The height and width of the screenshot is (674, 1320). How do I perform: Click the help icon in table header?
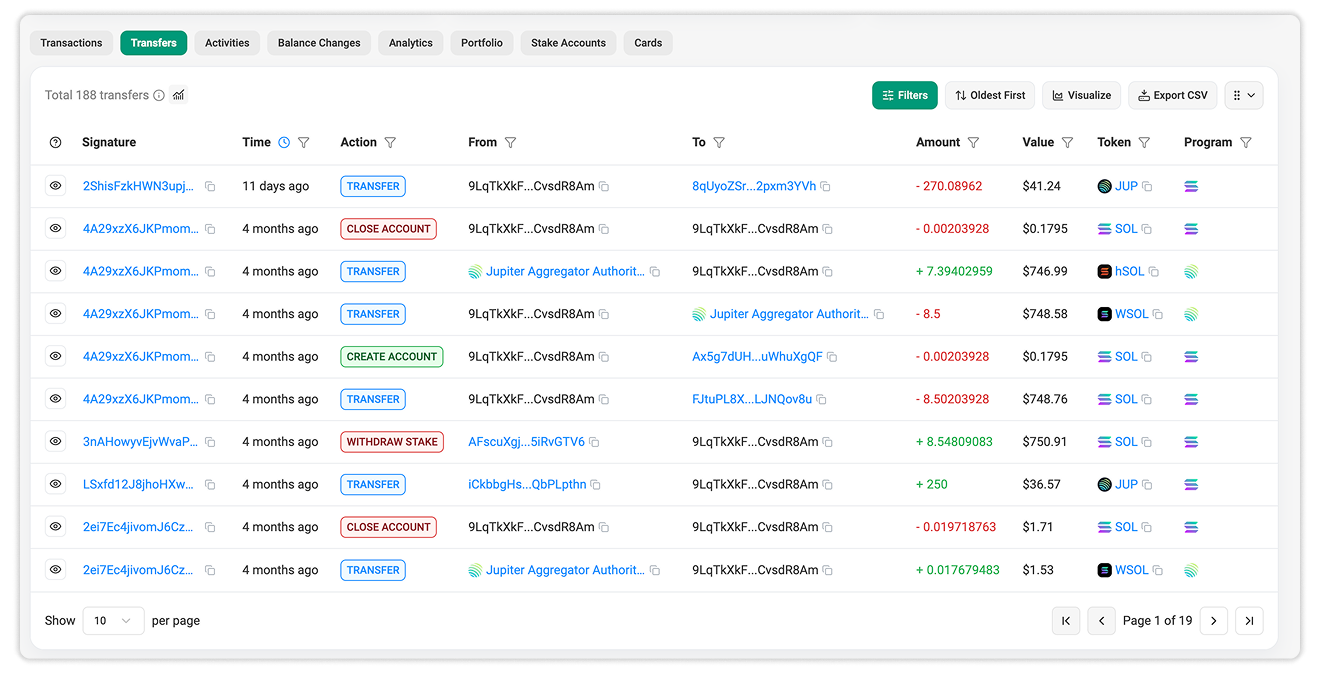pos(55,143)
